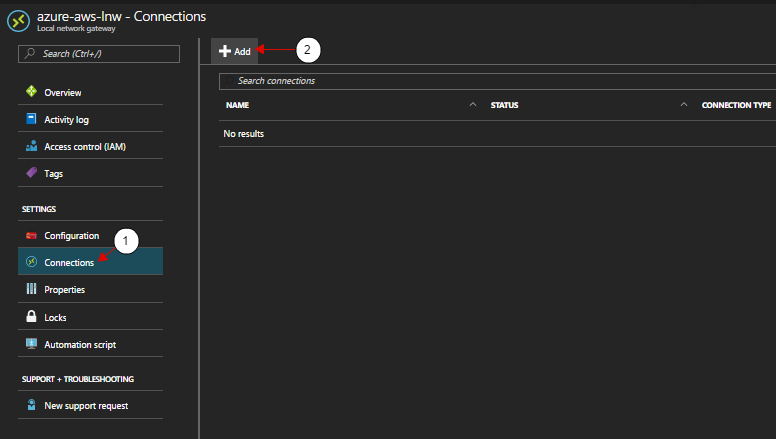The width and height of the screenshot is (776, 439).
Task: Click the Activity log book icon
Action: (31, 119)
